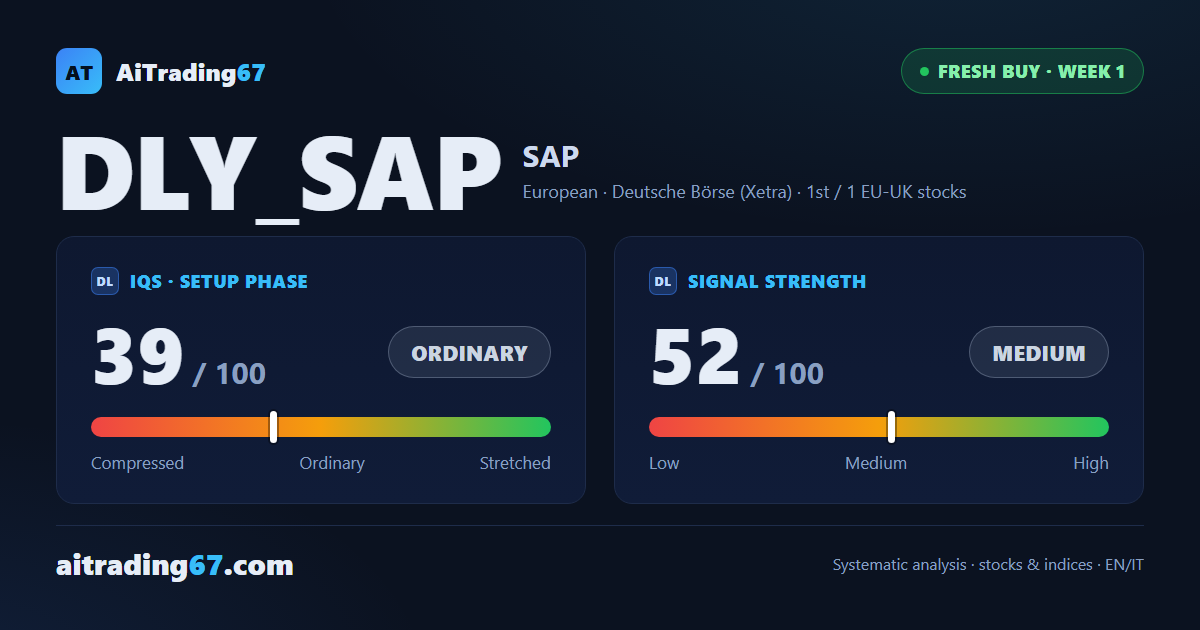The height and width of the screenshot is (630, 1200).
Task: Click the SIGNAL STRENGTH title
Action: (777, 282)
